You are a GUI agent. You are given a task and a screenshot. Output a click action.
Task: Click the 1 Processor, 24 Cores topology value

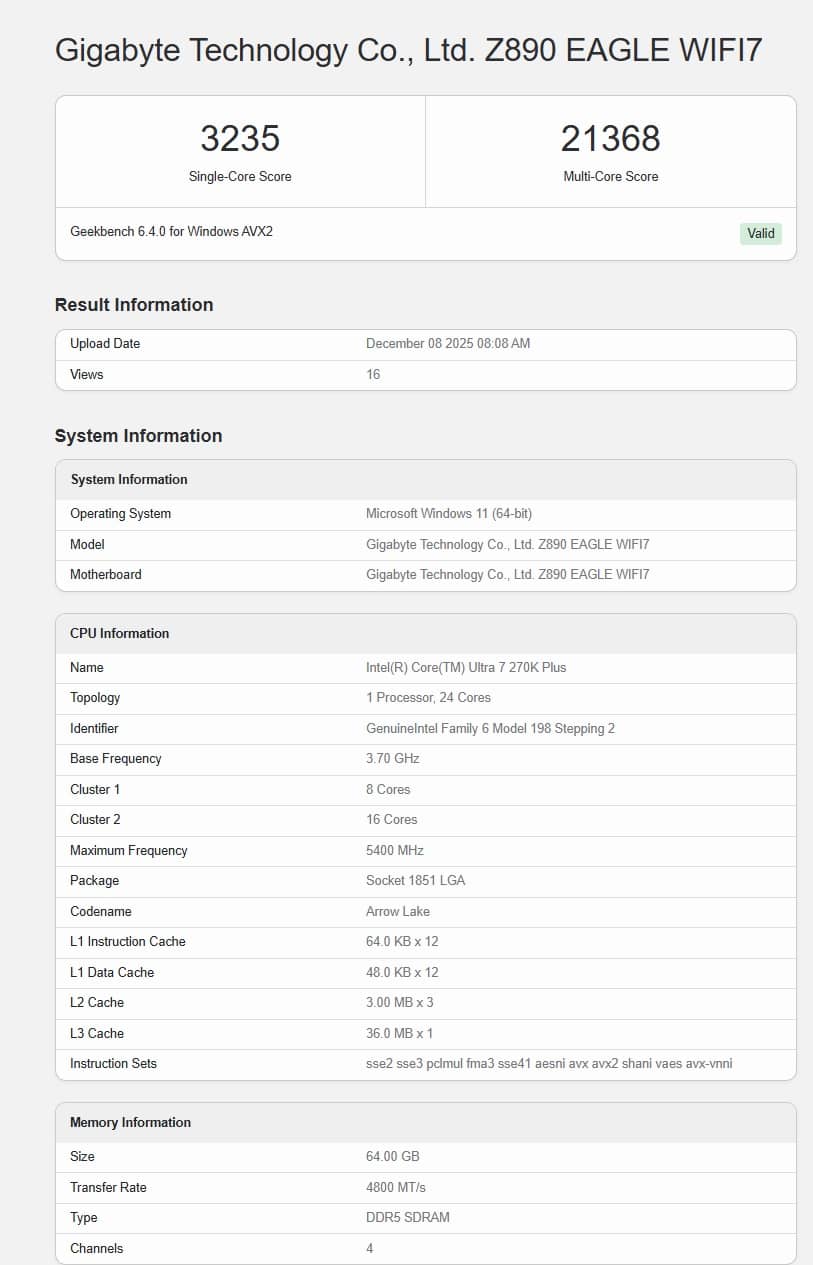click(x=428, y=697)
